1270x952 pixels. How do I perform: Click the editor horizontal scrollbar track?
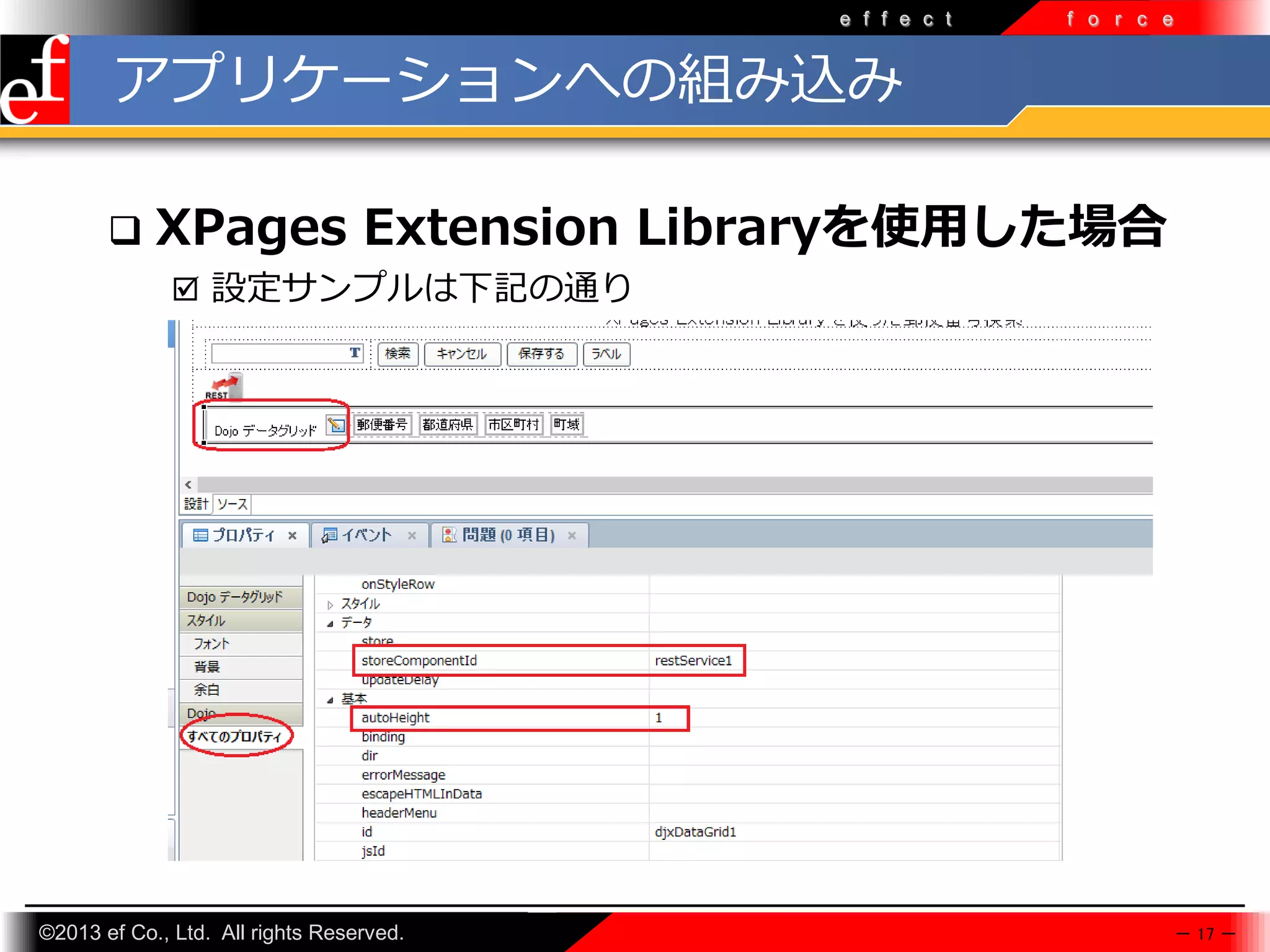(x=675, y=485)
